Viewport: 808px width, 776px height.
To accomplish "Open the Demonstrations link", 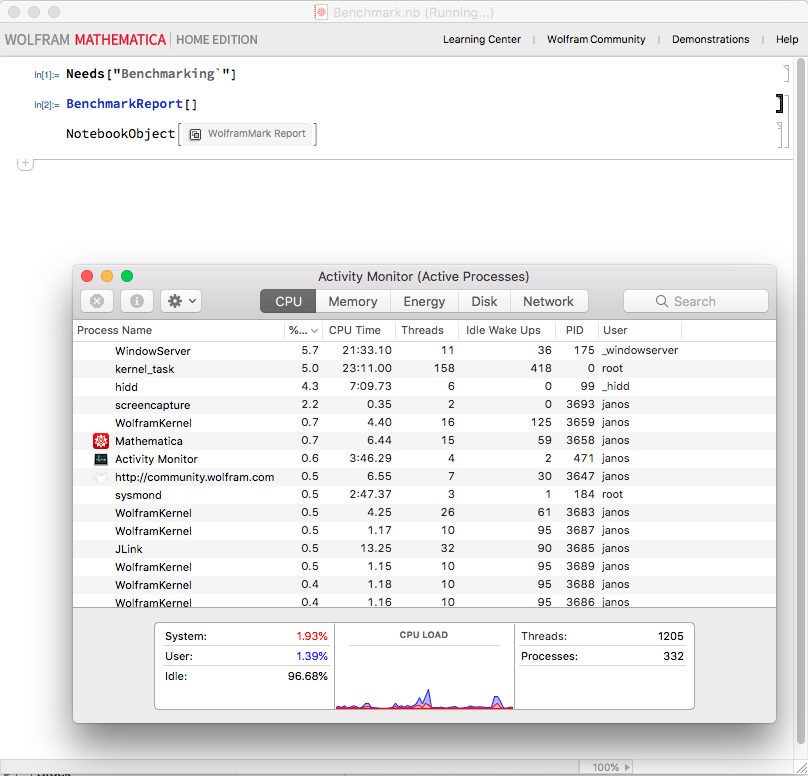I will [x=711, y=39].
